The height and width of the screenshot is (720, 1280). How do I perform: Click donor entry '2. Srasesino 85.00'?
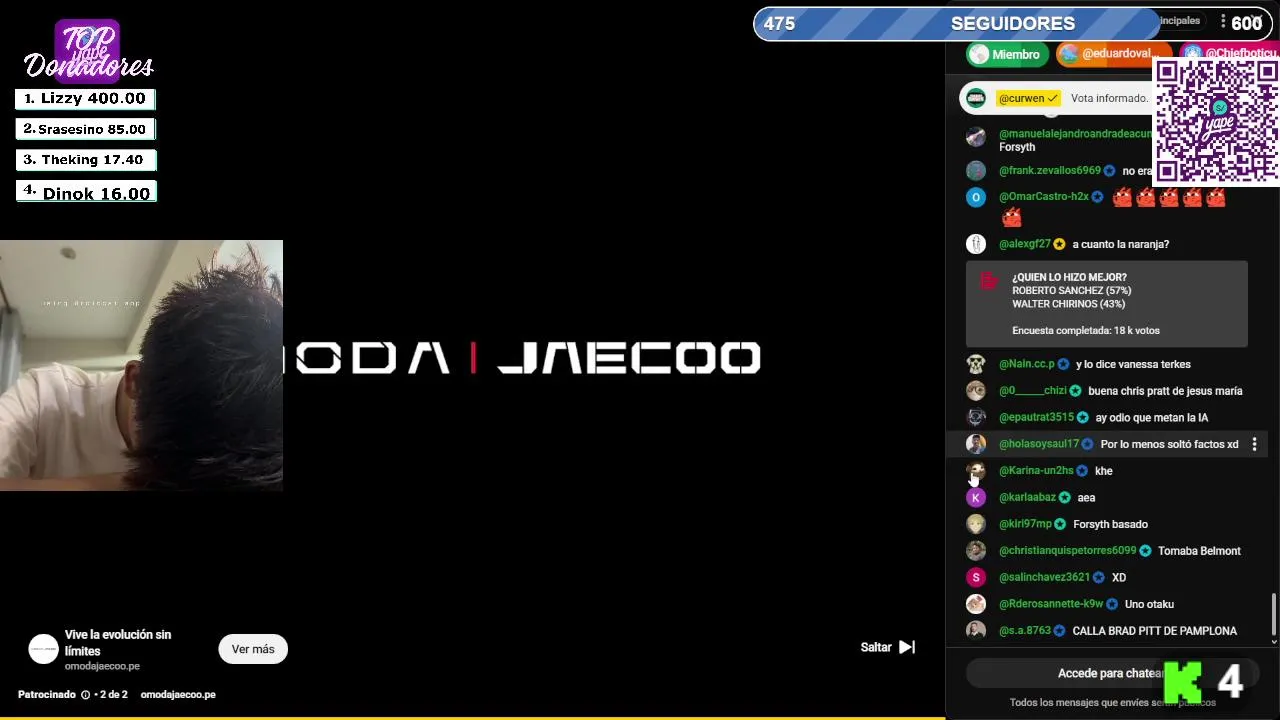(85, 129)
